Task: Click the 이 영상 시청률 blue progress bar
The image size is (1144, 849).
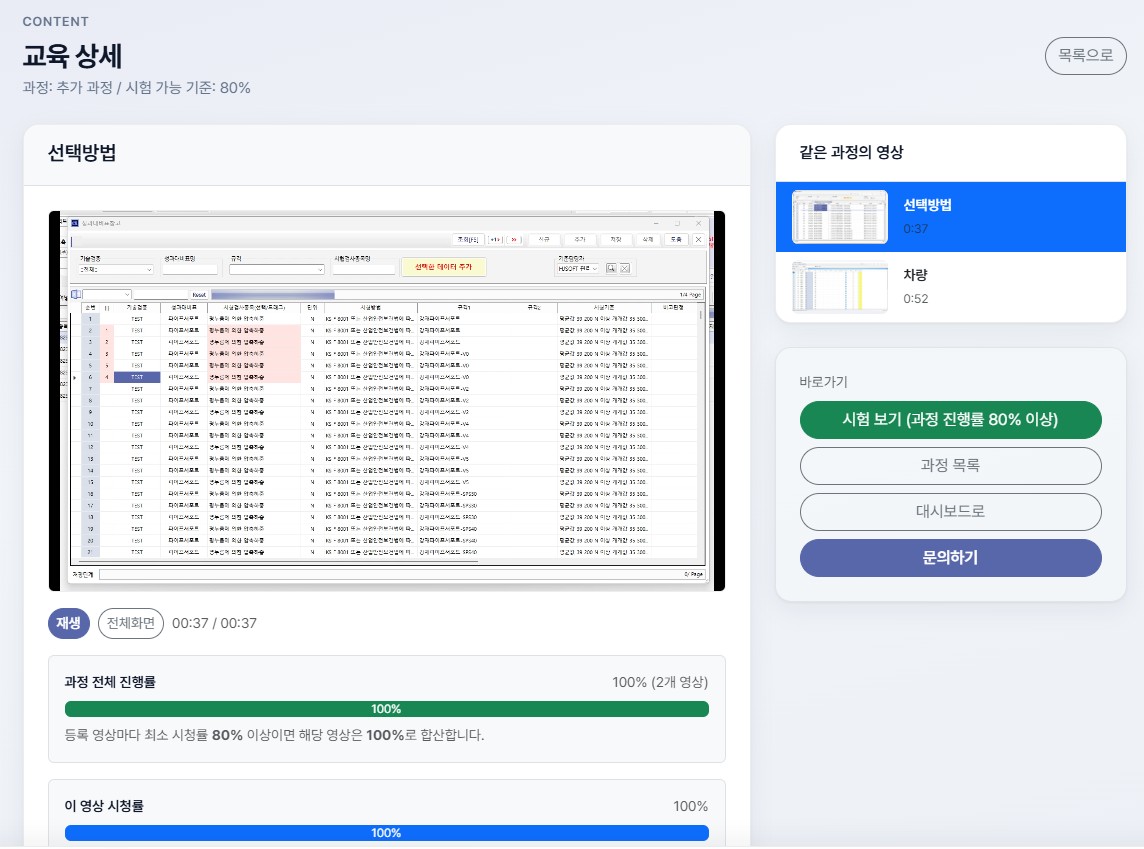Action: 387,833
